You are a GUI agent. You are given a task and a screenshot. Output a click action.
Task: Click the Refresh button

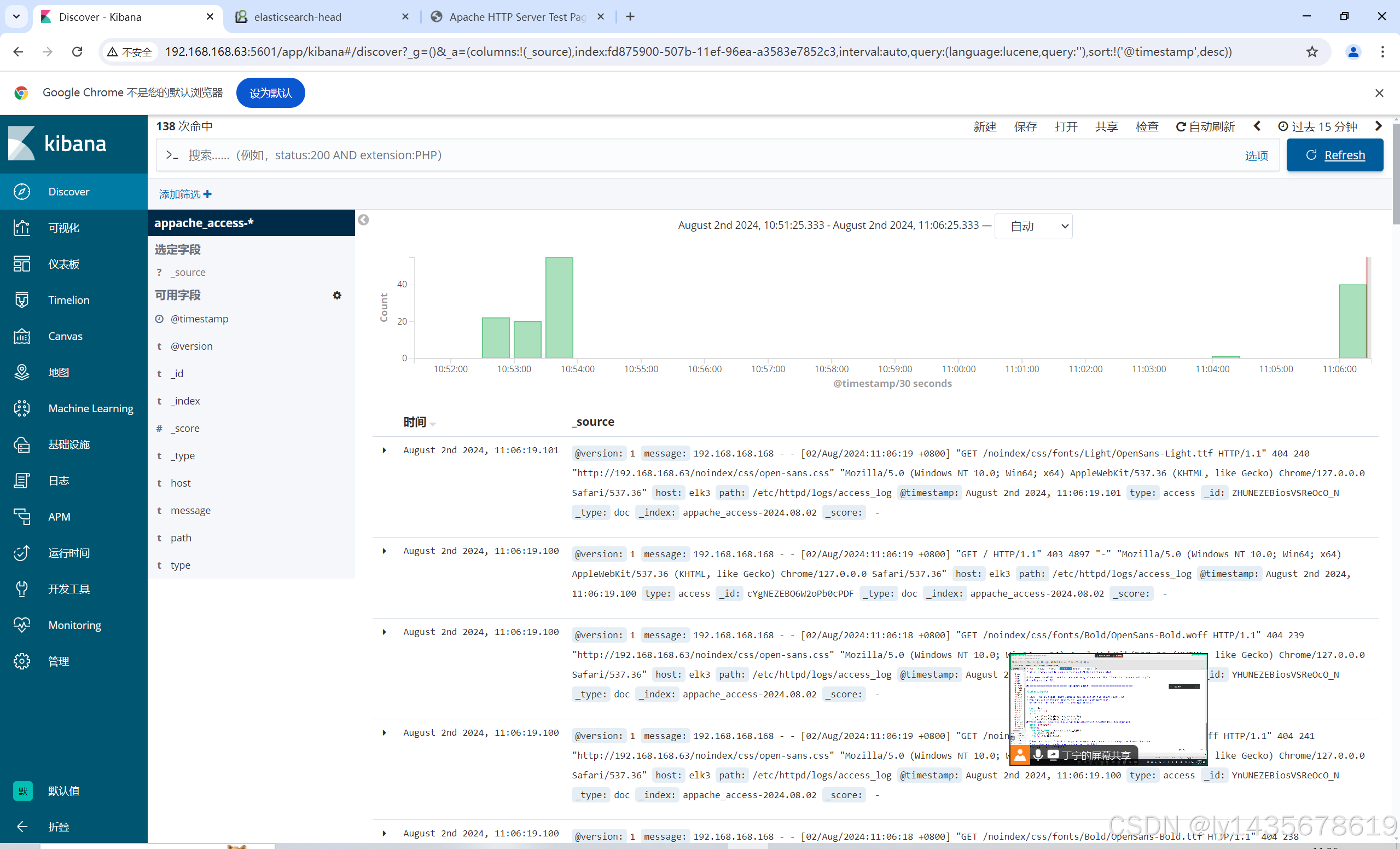[x=1334, y=155]
